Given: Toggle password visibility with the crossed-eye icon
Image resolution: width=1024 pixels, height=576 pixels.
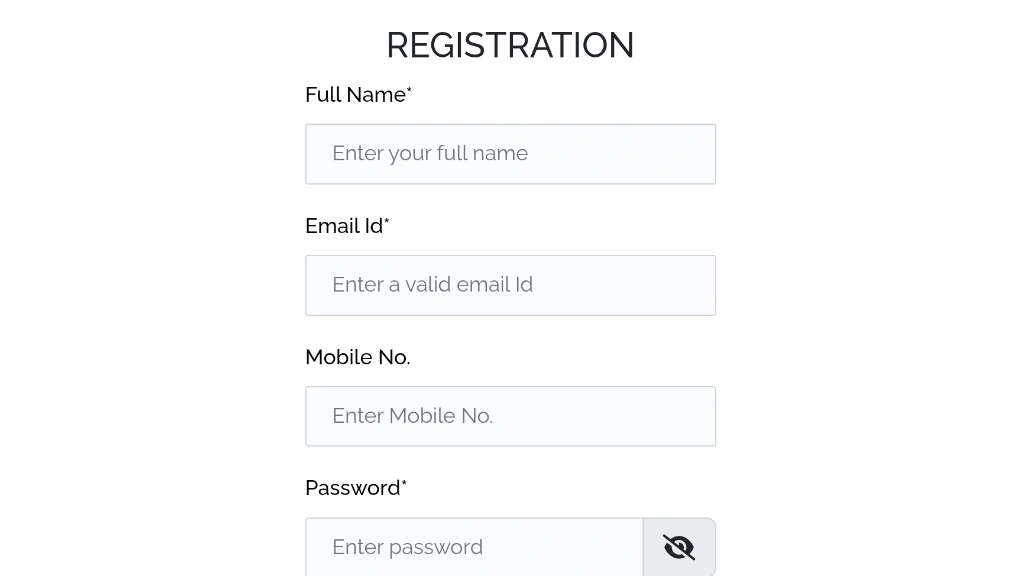Looking at the screenshot, I should tap(679, 547).
